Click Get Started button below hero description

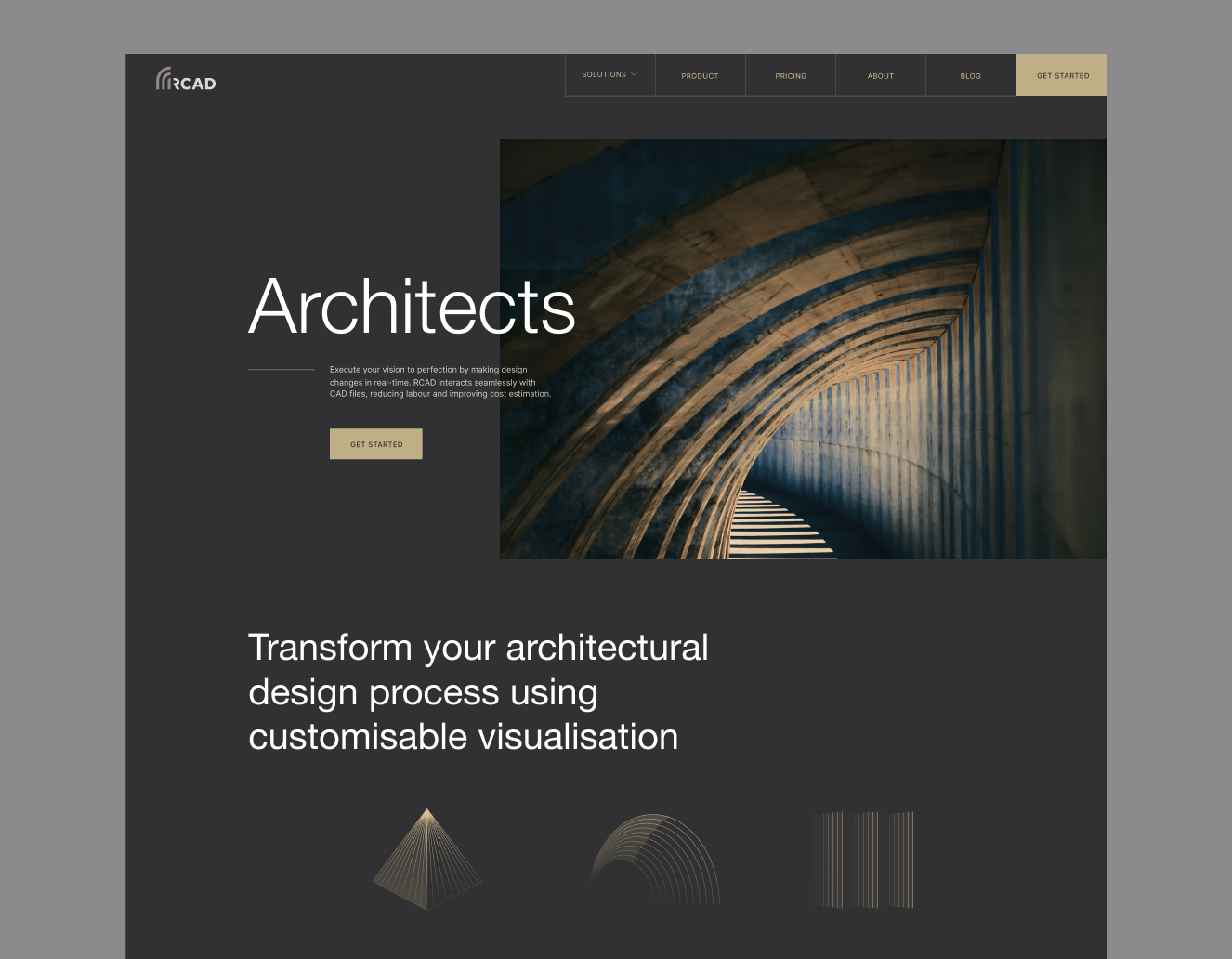coord(376,444)
